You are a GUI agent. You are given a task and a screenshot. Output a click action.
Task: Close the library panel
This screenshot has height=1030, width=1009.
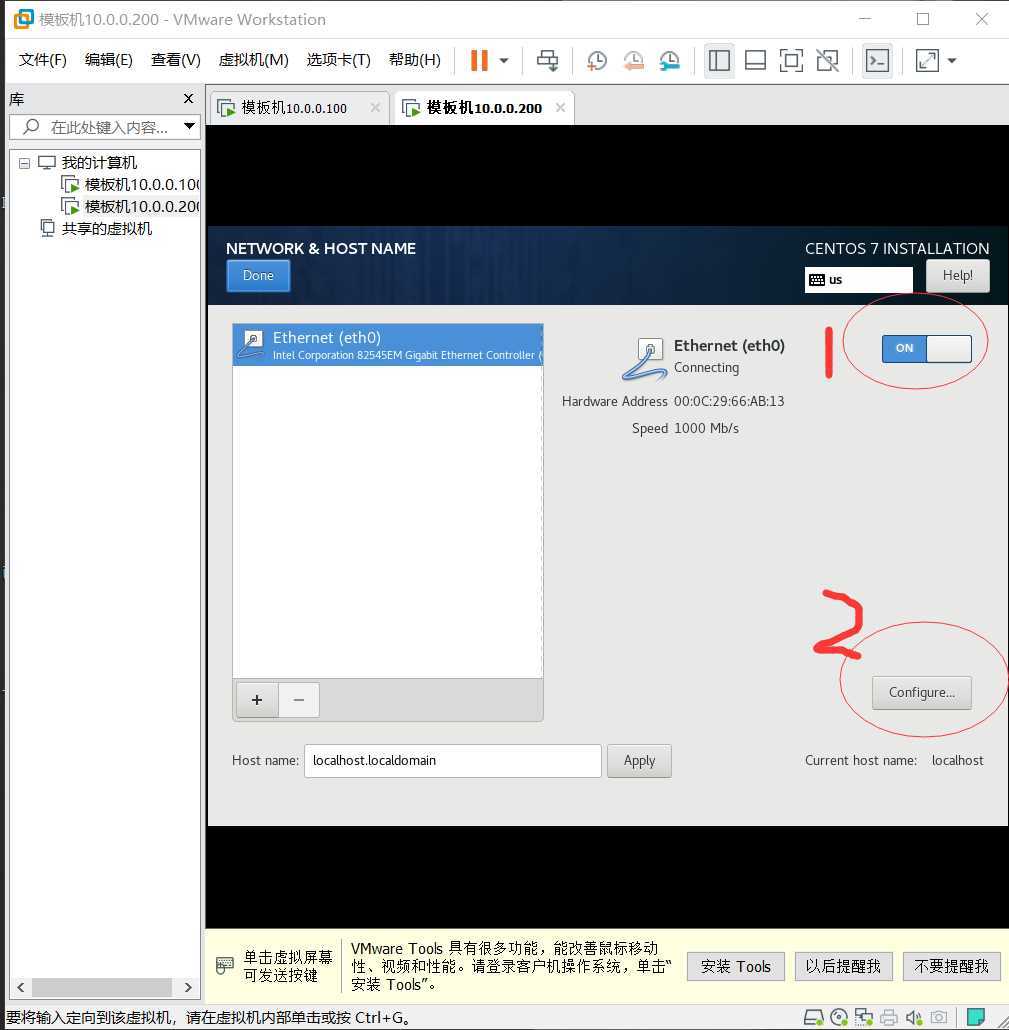pyautogui.click(x=189, y=99)
